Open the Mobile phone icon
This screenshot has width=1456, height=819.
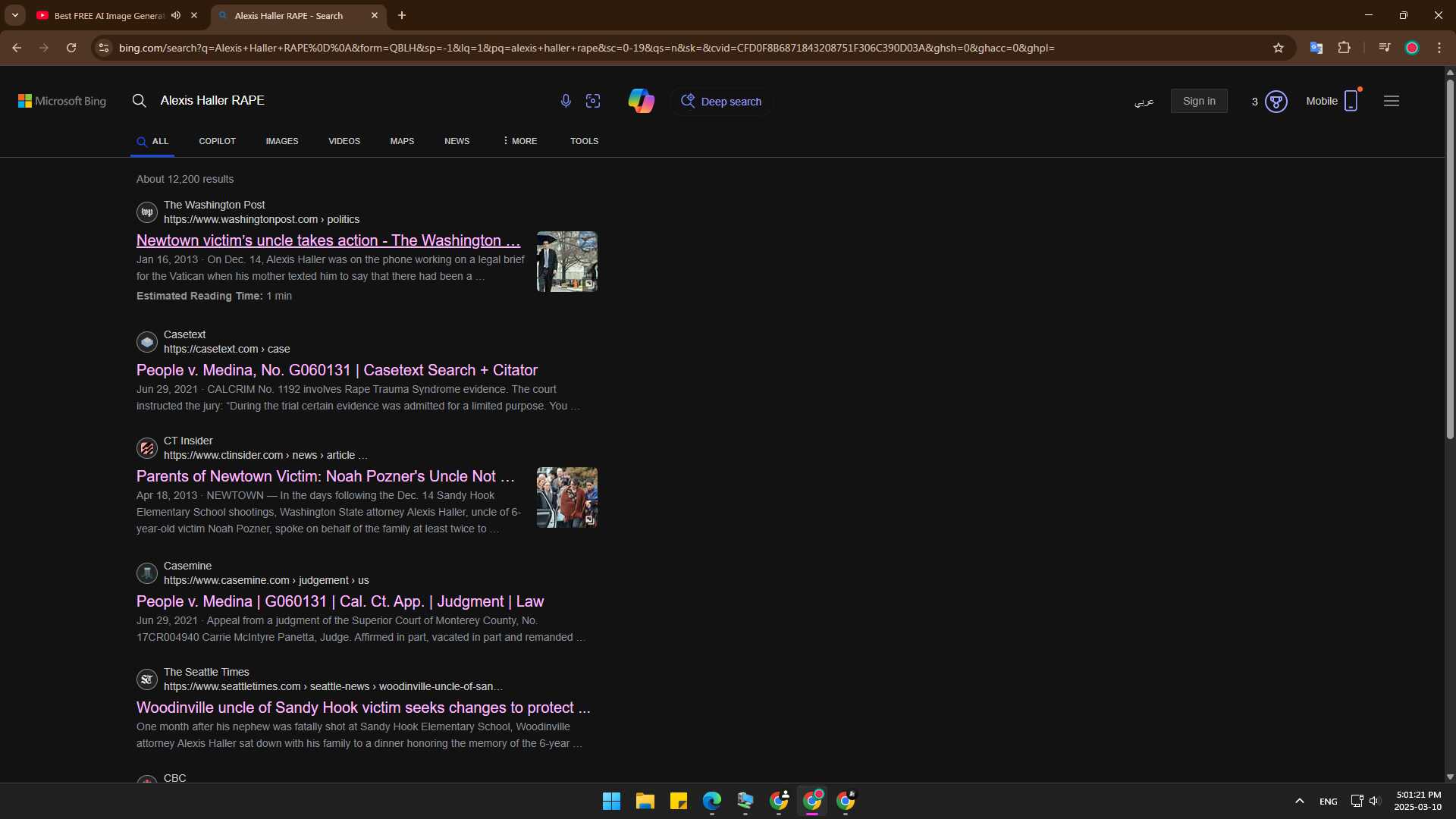1351,101
